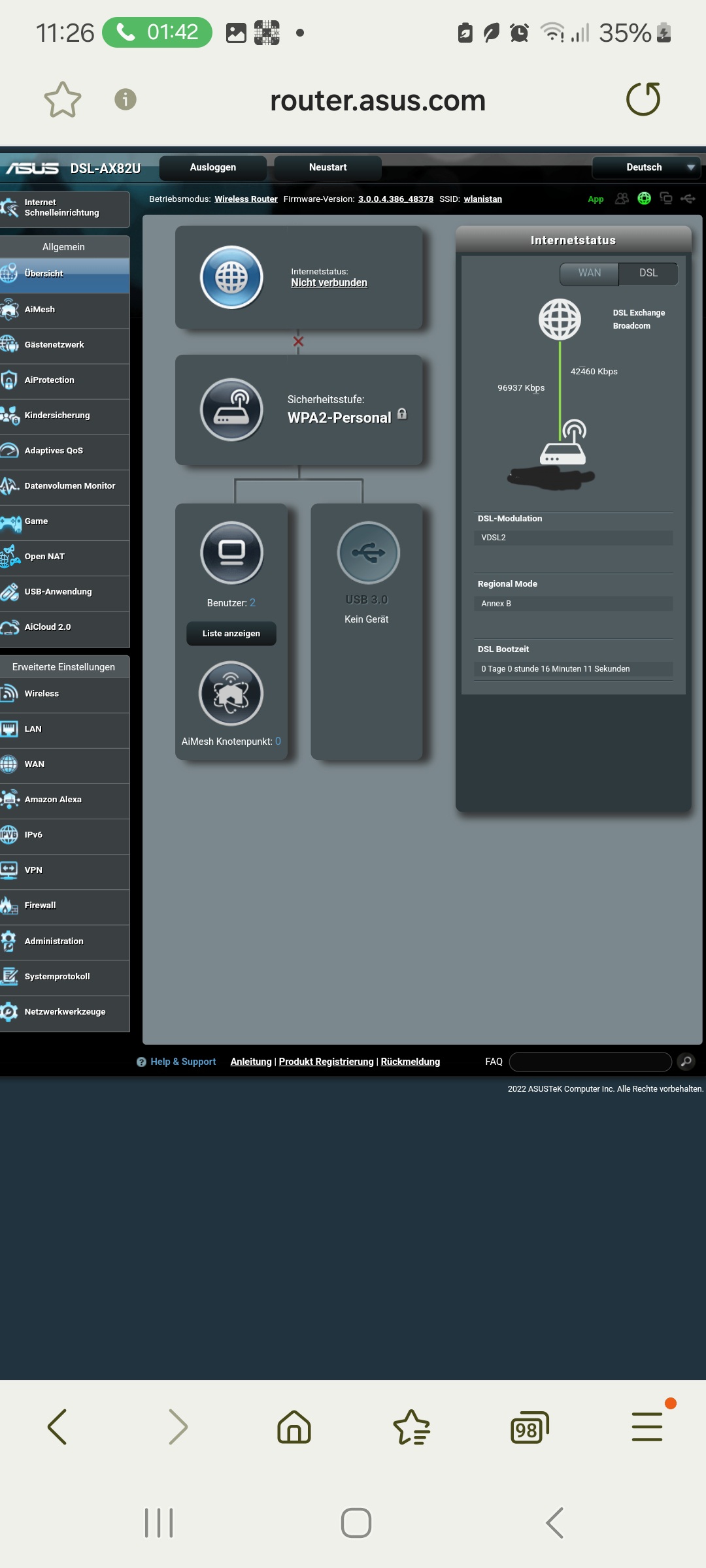Open Gästenetzwerk settings
Viewport: 706px width, 1568px height.
click(65, 345)
